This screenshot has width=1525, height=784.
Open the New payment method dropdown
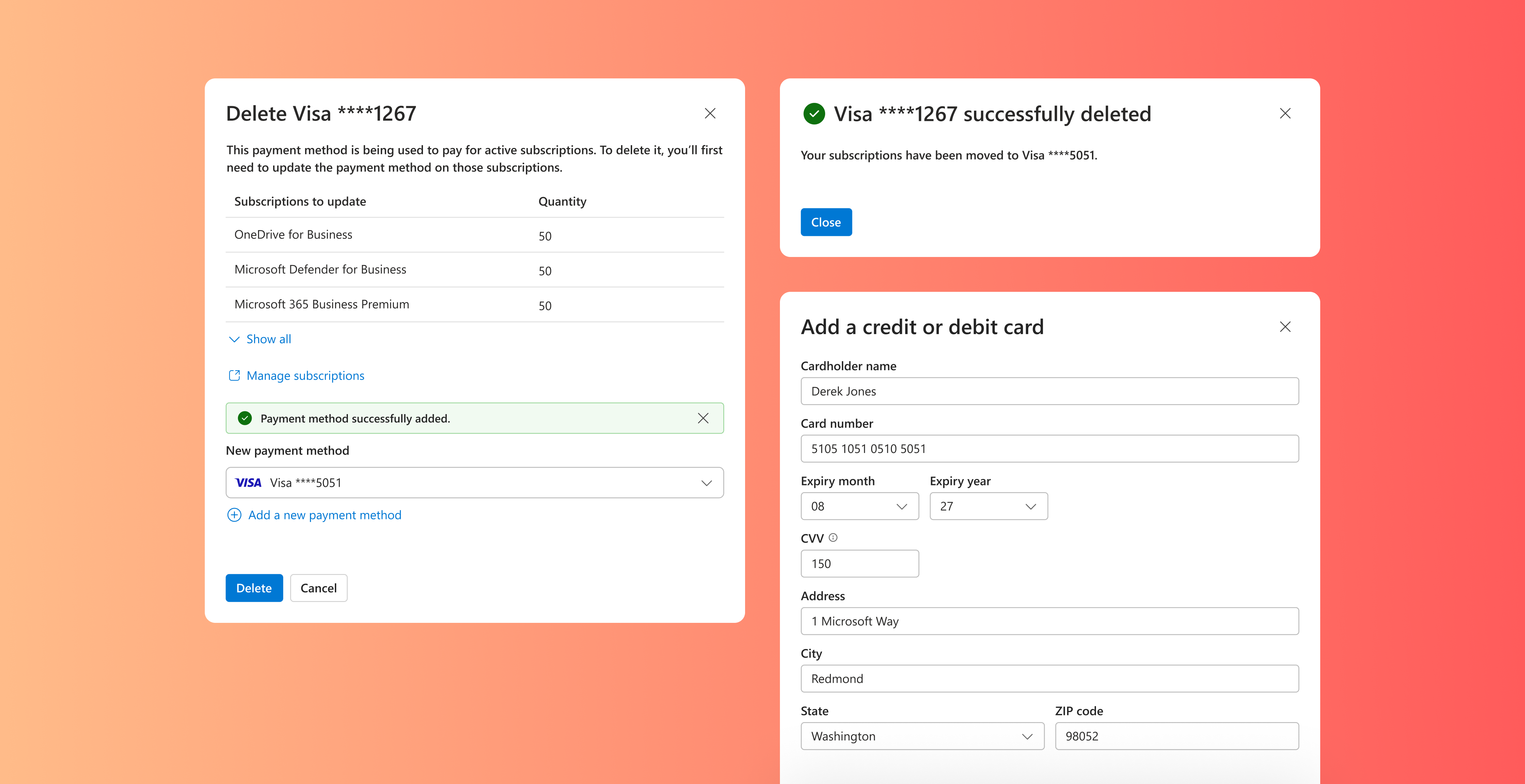point(474,483)
